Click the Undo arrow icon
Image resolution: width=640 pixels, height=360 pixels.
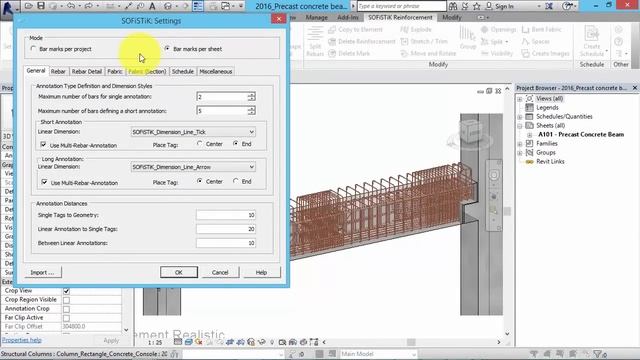71,6
